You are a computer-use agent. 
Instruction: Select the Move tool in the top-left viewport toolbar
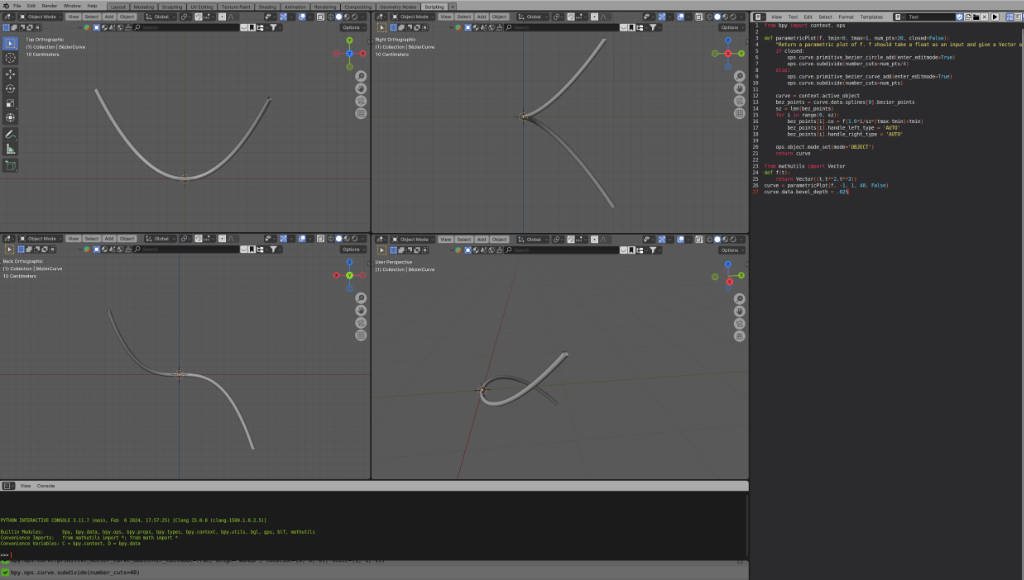coord(10,74)
